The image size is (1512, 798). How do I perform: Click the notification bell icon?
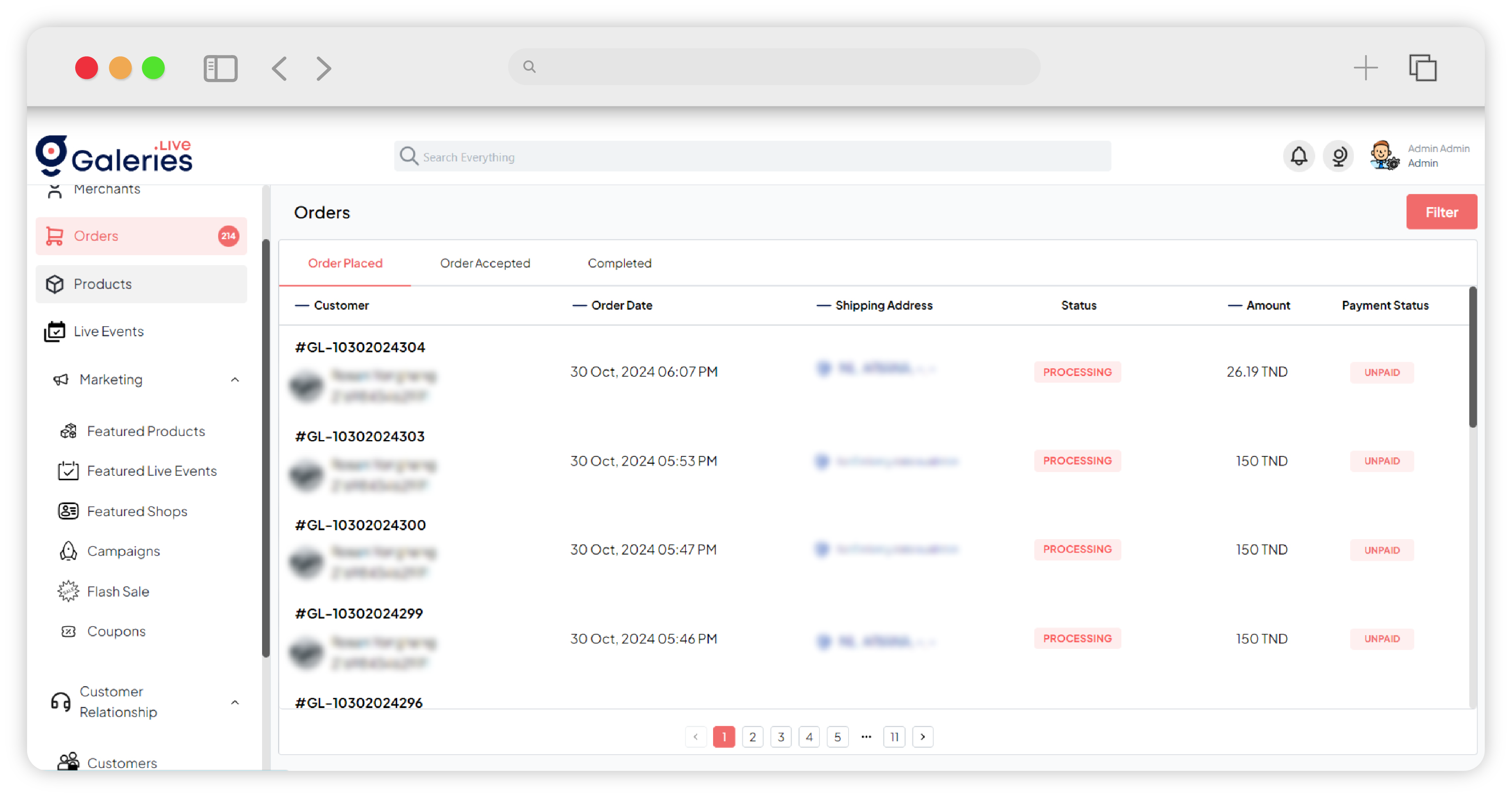pos(1298,156)
